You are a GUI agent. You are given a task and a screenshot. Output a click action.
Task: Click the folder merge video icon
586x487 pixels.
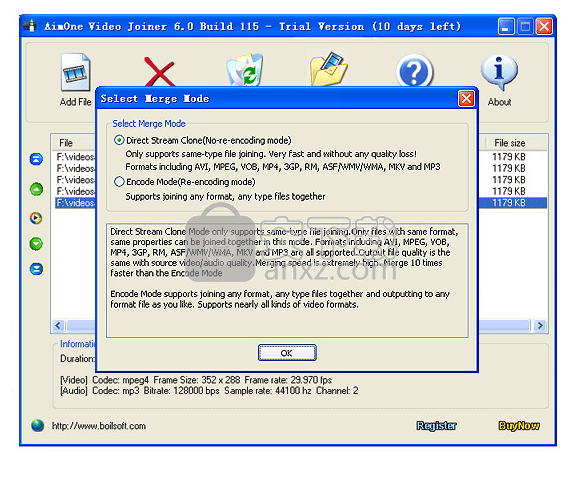(329, 70)
